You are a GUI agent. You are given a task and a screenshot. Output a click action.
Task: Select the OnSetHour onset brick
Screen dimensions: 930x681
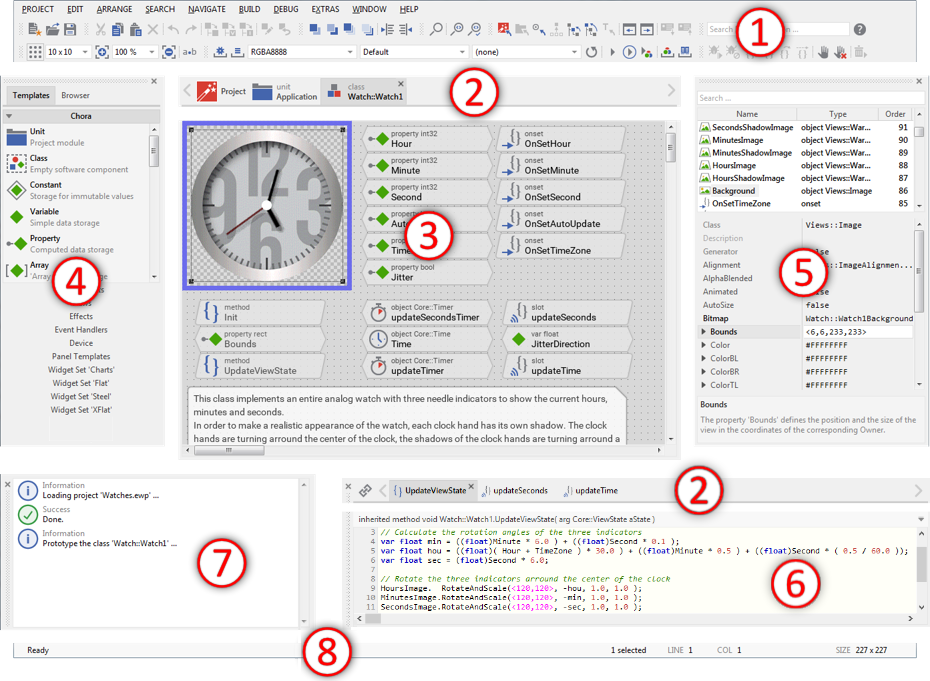(560, 139)
